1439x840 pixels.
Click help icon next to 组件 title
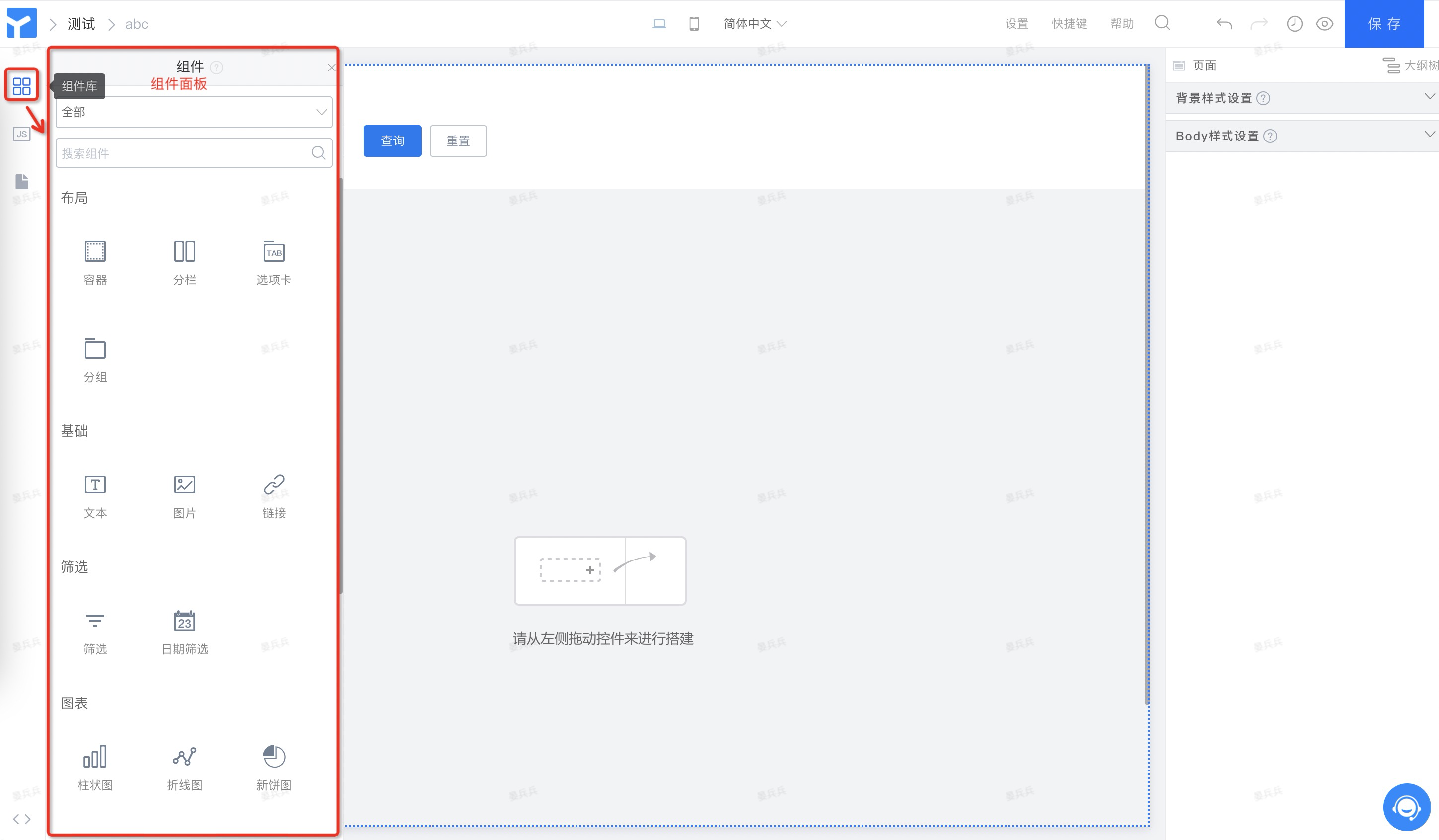[x=216, y=68]
